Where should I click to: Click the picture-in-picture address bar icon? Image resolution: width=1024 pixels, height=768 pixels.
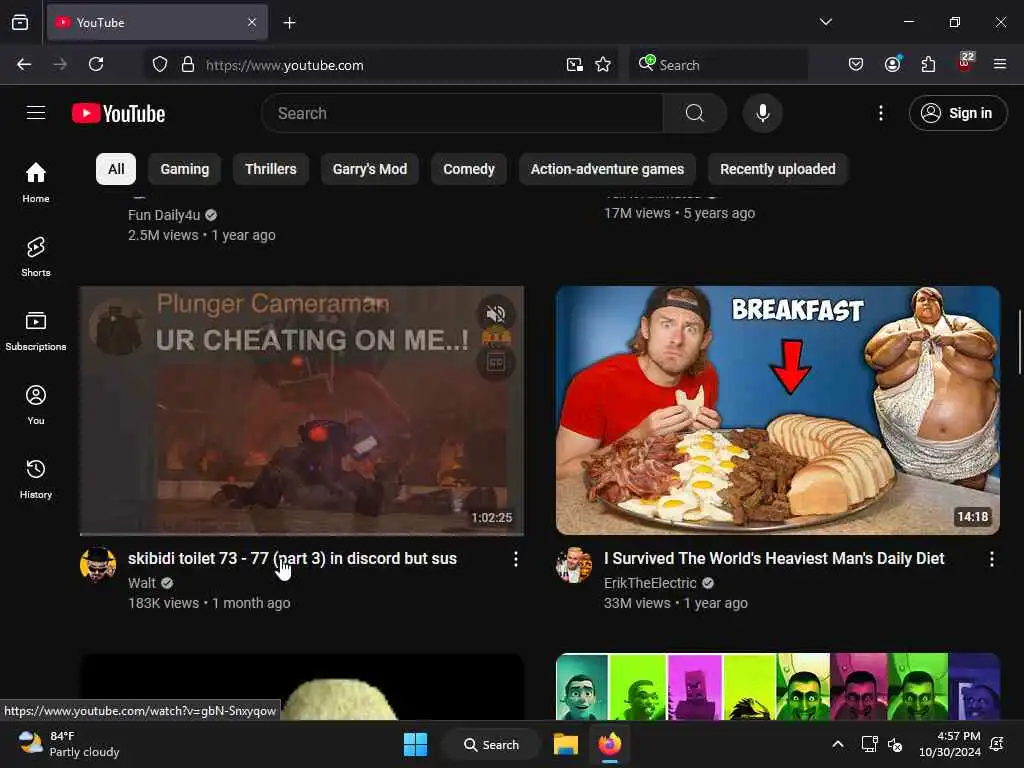click(575, 65)
